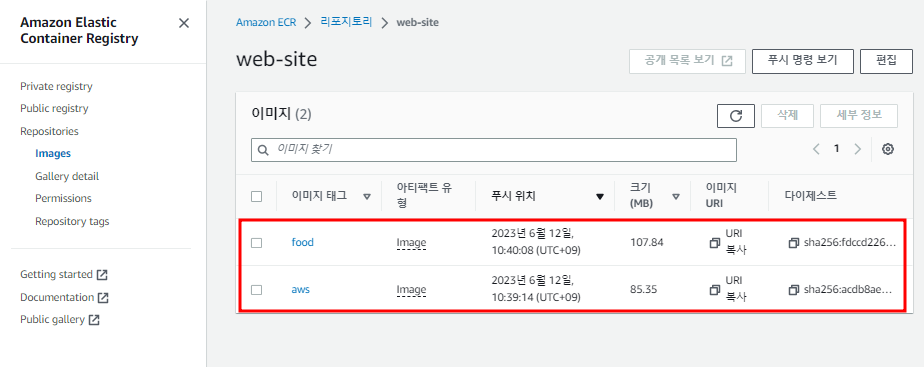The image size is (924, 367).
Task: Open Repository tags sidebar item
Action: (x=72, y=221)
